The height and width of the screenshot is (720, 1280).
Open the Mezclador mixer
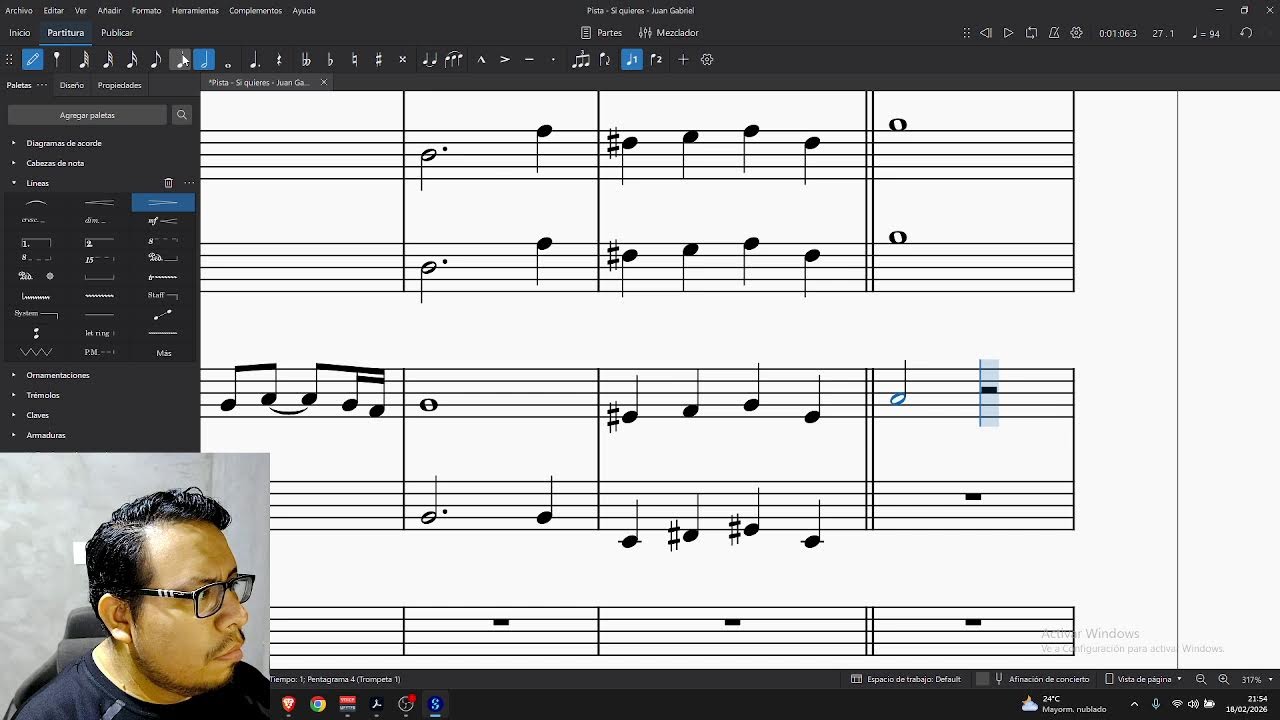coord(669,33)
